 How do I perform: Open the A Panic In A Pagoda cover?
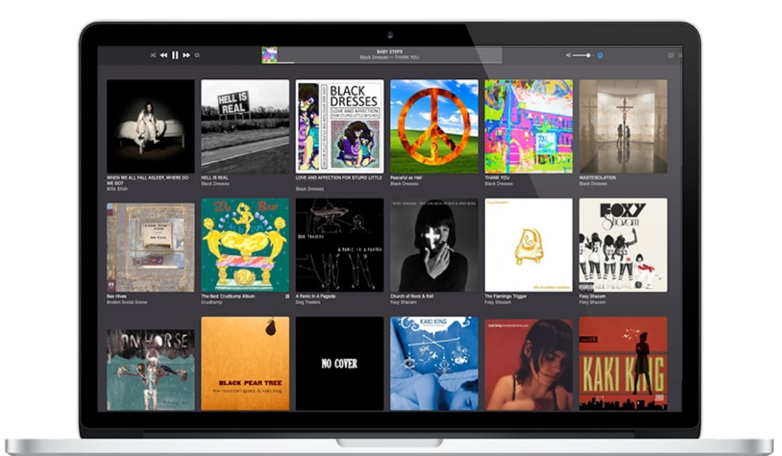pyautogui.click(x=340, y=245)
